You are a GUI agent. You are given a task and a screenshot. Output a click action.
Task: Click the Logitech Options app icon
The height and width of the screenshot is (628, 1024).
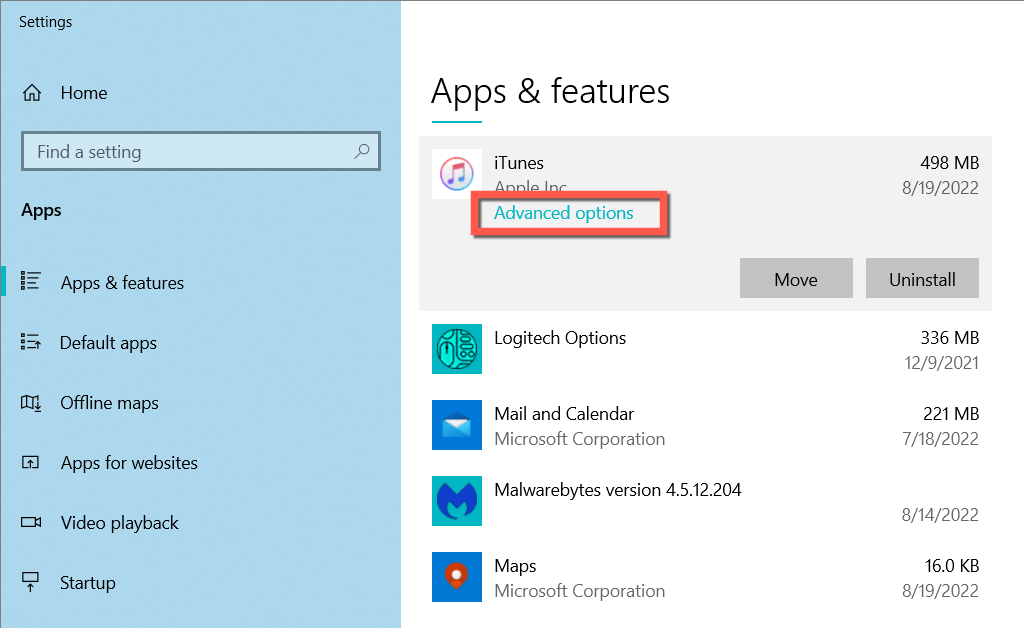456,349
